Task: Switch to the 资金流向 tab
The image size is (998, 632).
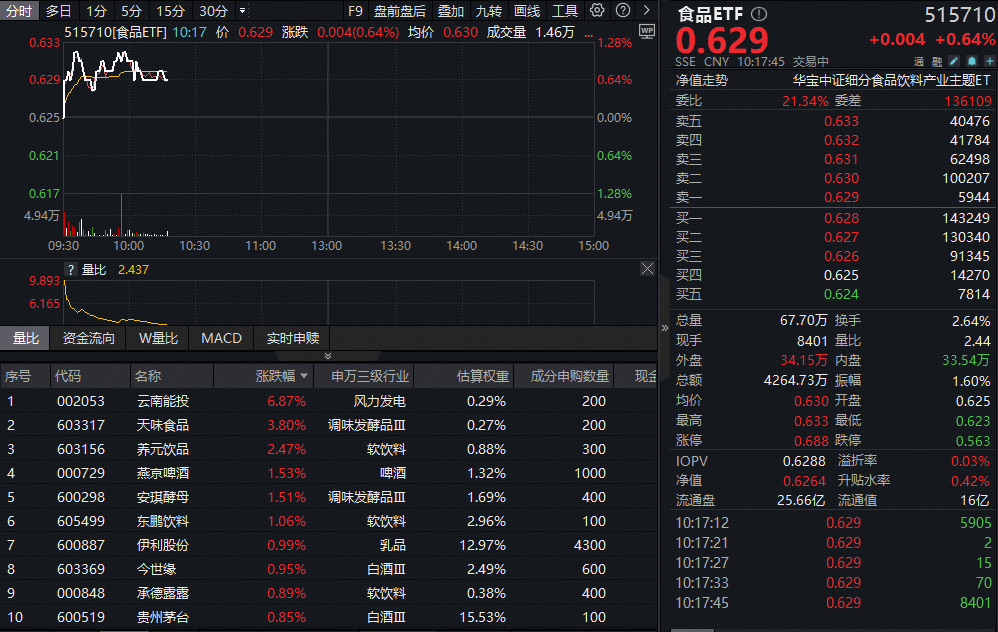Action: pos(88,338)
